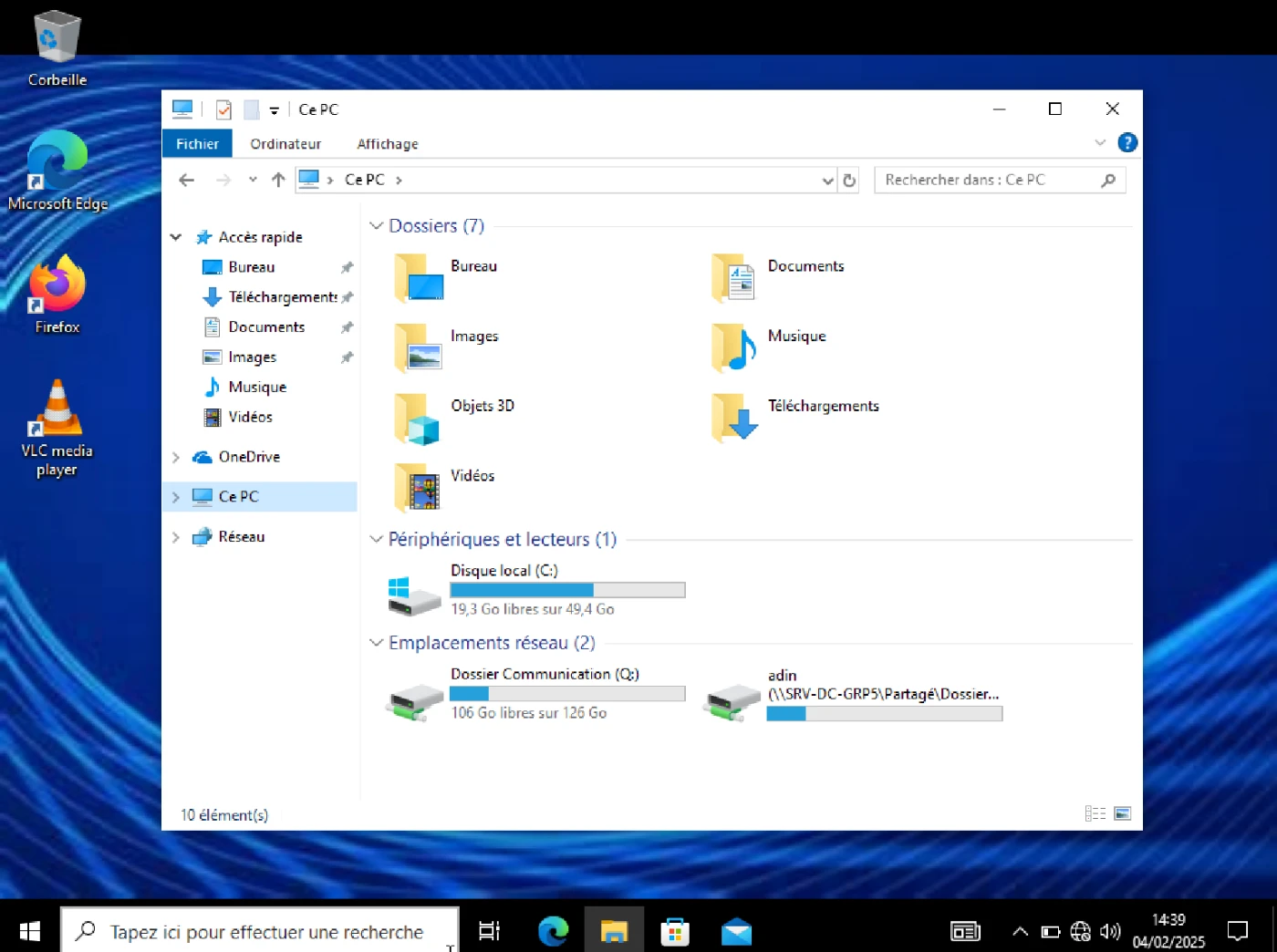Collapse the Périphériques et lecteurs group
Screen dimensions: 1277x952
(376, 540)
